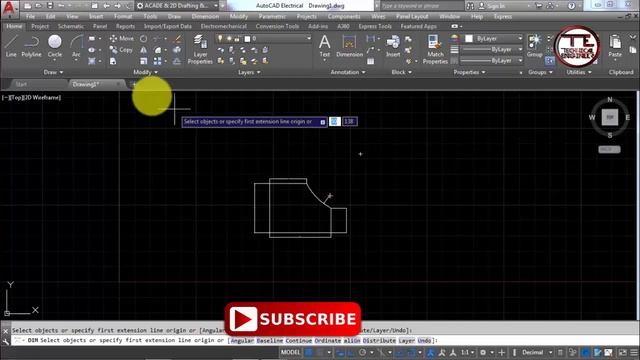Image resolution: width=640 pixels, height=360 pixels.
Task: Click the Insert block button
Action: pyautogui.click(x=393, y=46)
